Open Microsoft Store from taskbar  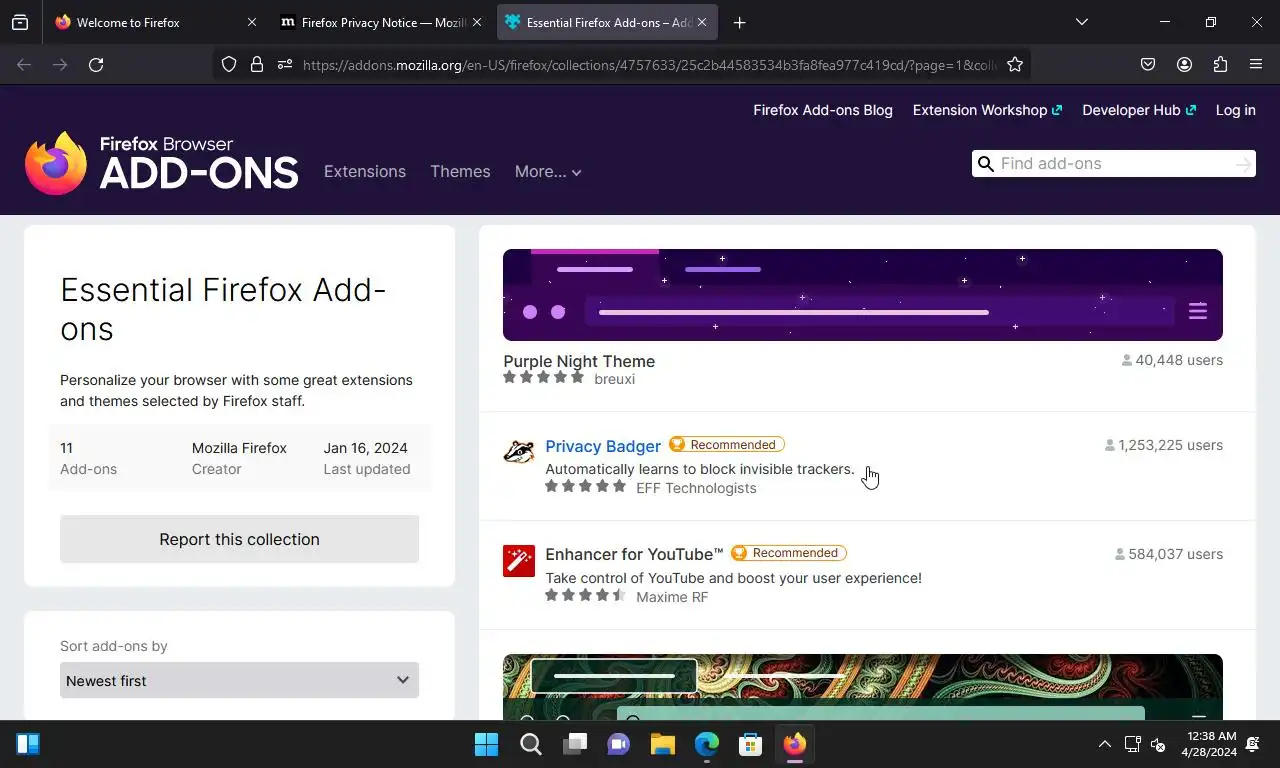(751, 744)
